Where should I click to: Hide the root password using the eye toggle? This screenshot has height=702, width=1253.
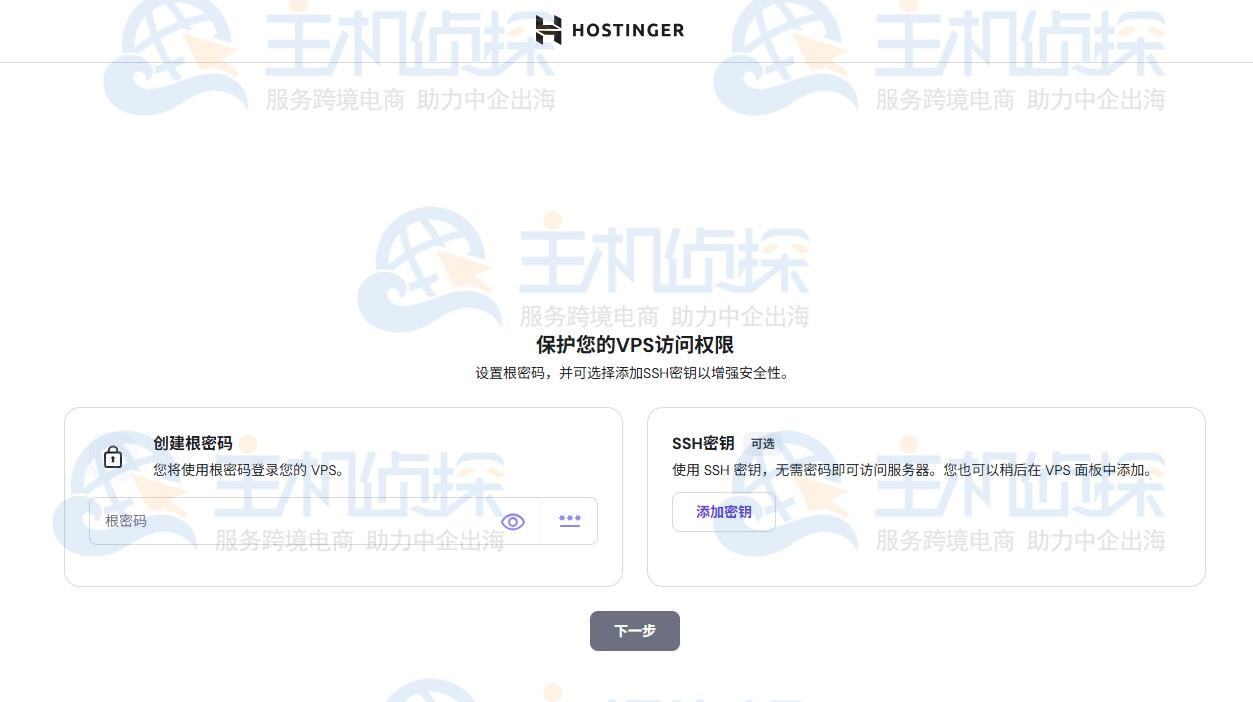coord(513,521)
